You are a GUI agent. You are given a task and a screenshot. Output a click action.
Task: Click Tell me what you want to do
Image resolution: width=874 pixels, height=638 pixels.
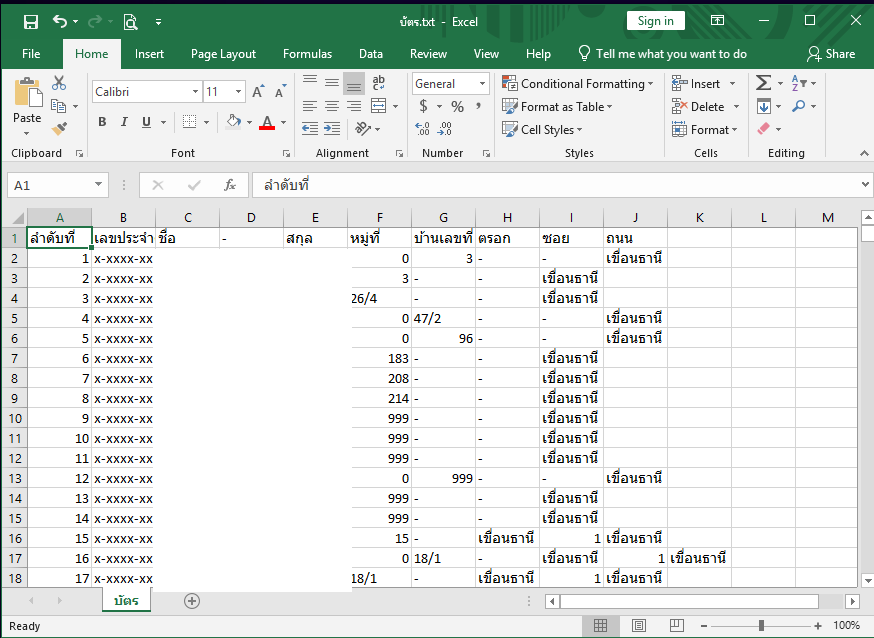tap(662, 54)
